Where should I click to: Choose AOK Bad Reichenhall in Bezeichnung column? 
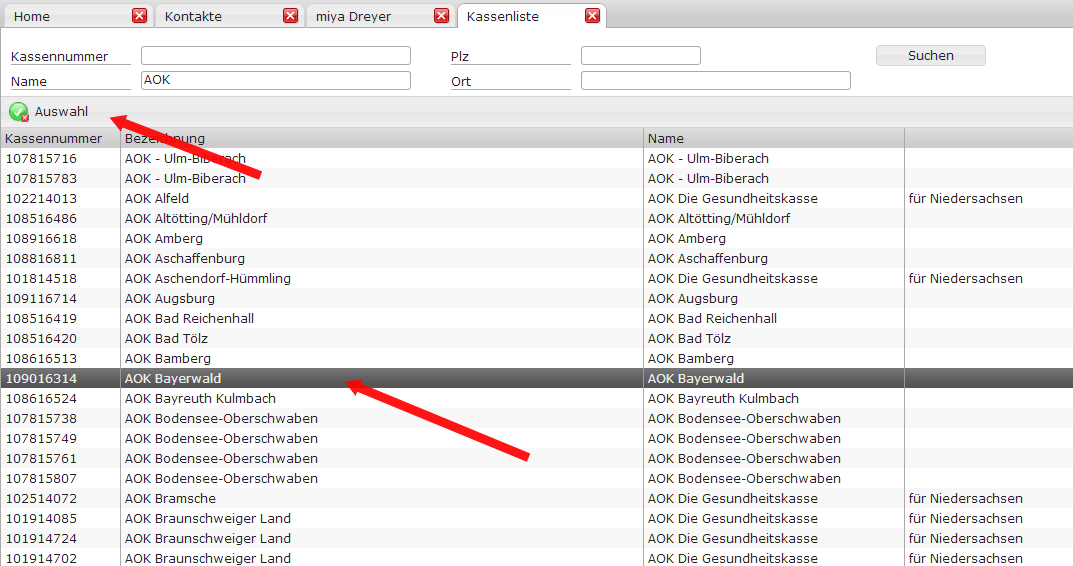(x=189, y=318)
